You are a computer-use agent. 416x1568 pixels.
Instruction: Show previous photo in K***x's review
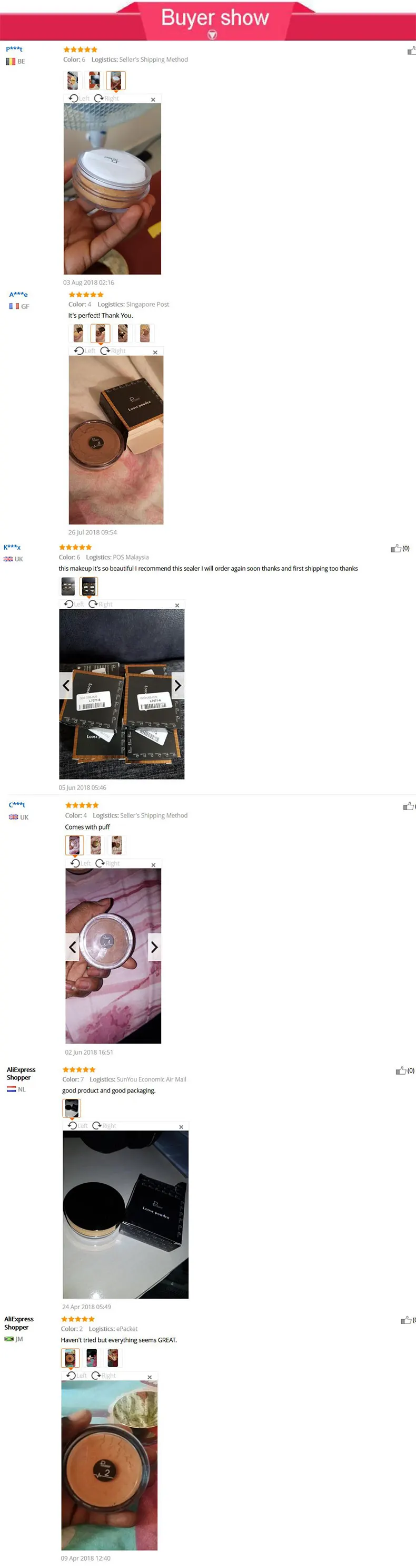click(66, 685)
